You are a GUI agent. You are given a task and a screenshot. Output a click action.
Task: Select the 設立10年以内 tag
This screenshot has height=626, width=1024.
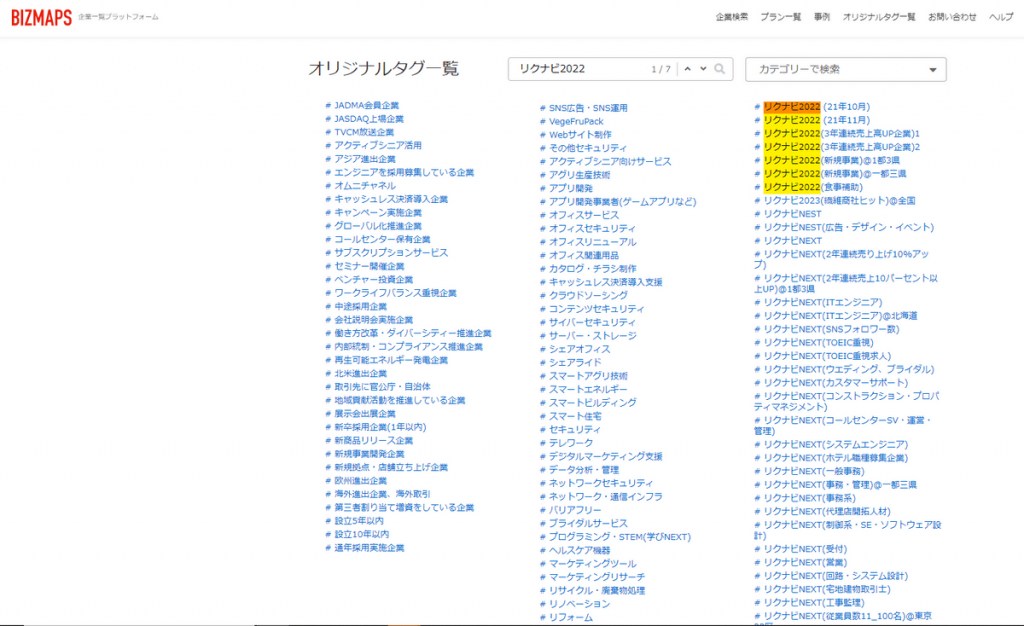click(x=362, y=534)
